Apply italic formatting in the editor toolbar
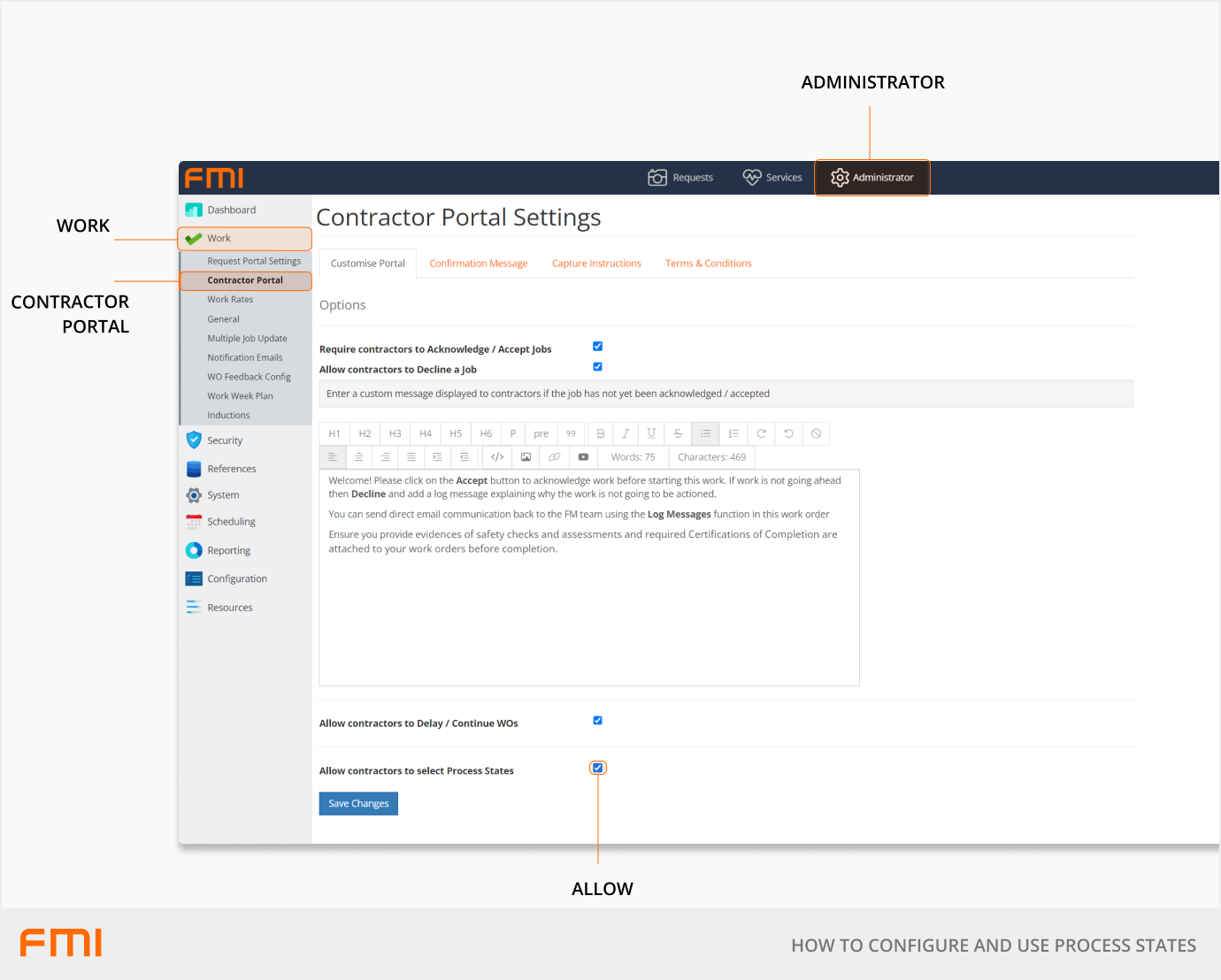 tap(626, 433)
